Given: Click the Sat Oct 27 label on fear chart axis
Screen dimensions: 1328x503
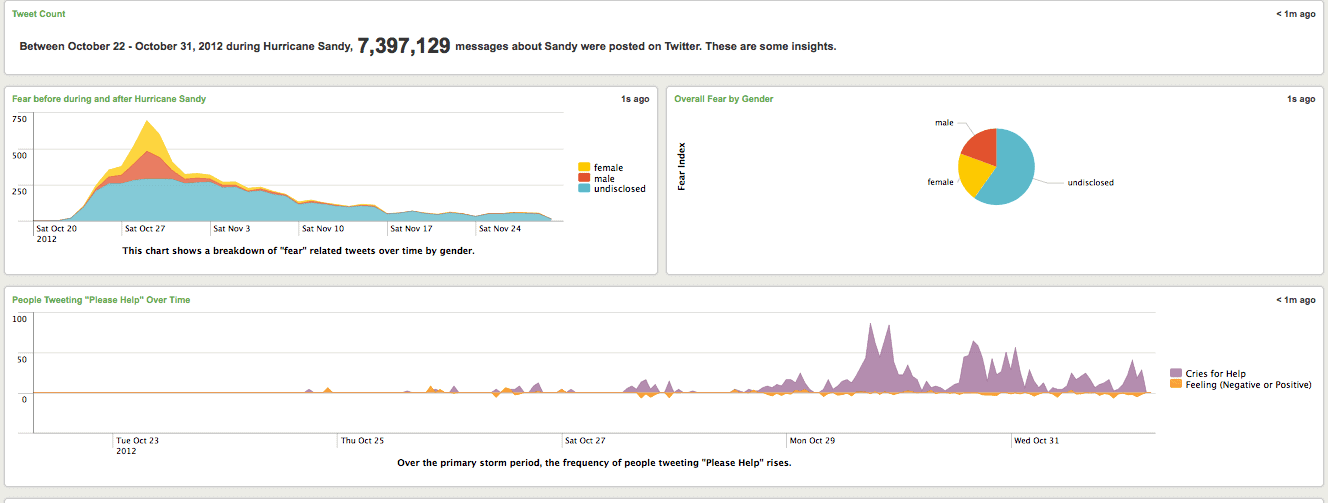Looking at the screenshot, I should point(145,228).
